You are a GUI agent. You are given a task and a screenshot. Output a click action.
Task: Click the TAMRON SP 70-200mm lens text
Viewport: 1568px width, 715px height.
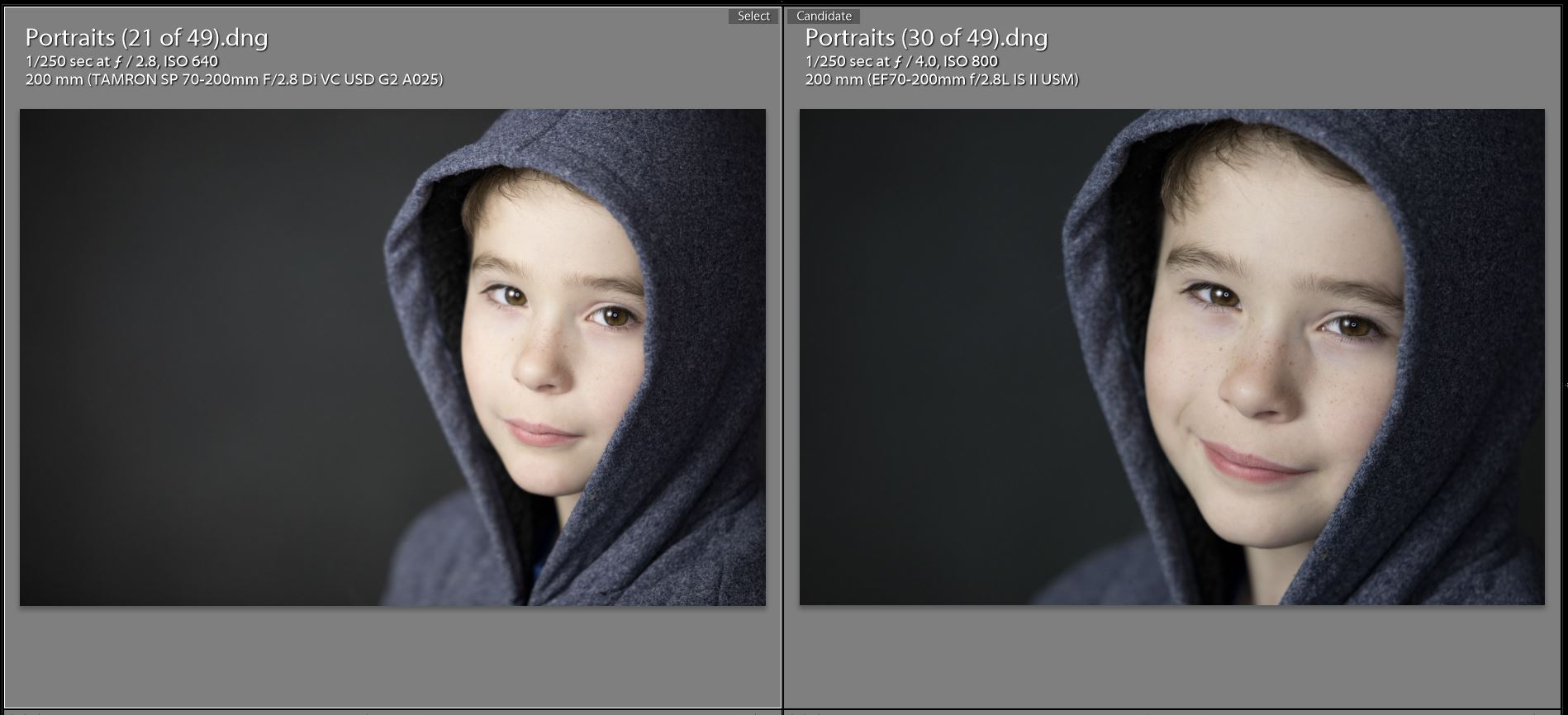234,80
